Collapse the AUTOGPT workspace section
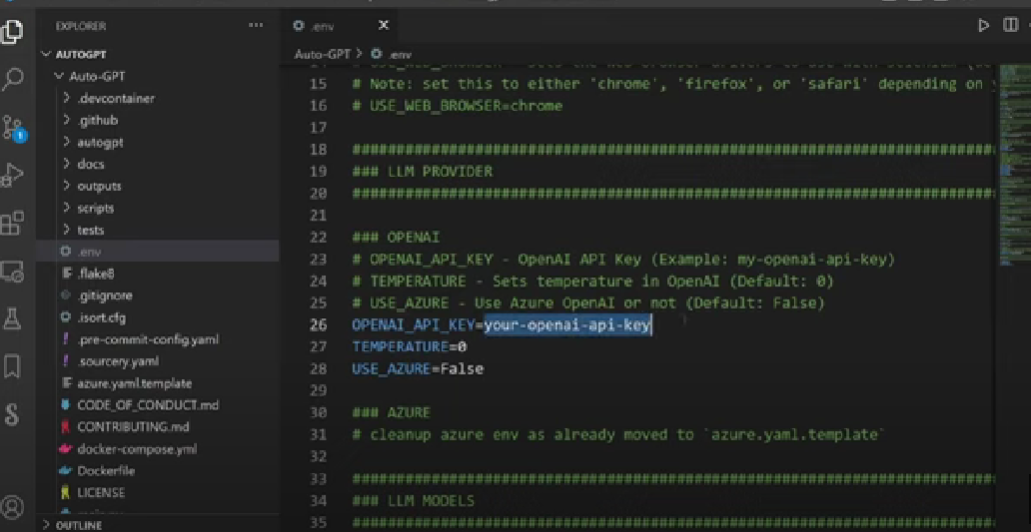Viewport: 1031px width, 532px height. point(81,54)
